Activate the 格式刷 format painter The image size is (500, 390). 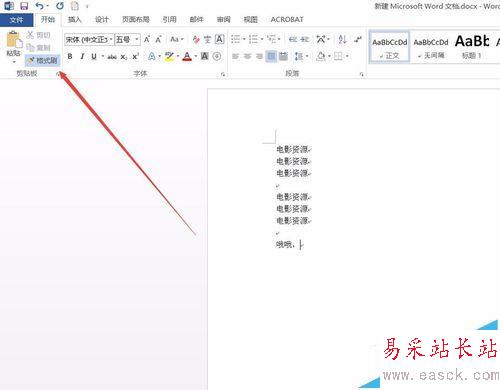pos(43,60)
